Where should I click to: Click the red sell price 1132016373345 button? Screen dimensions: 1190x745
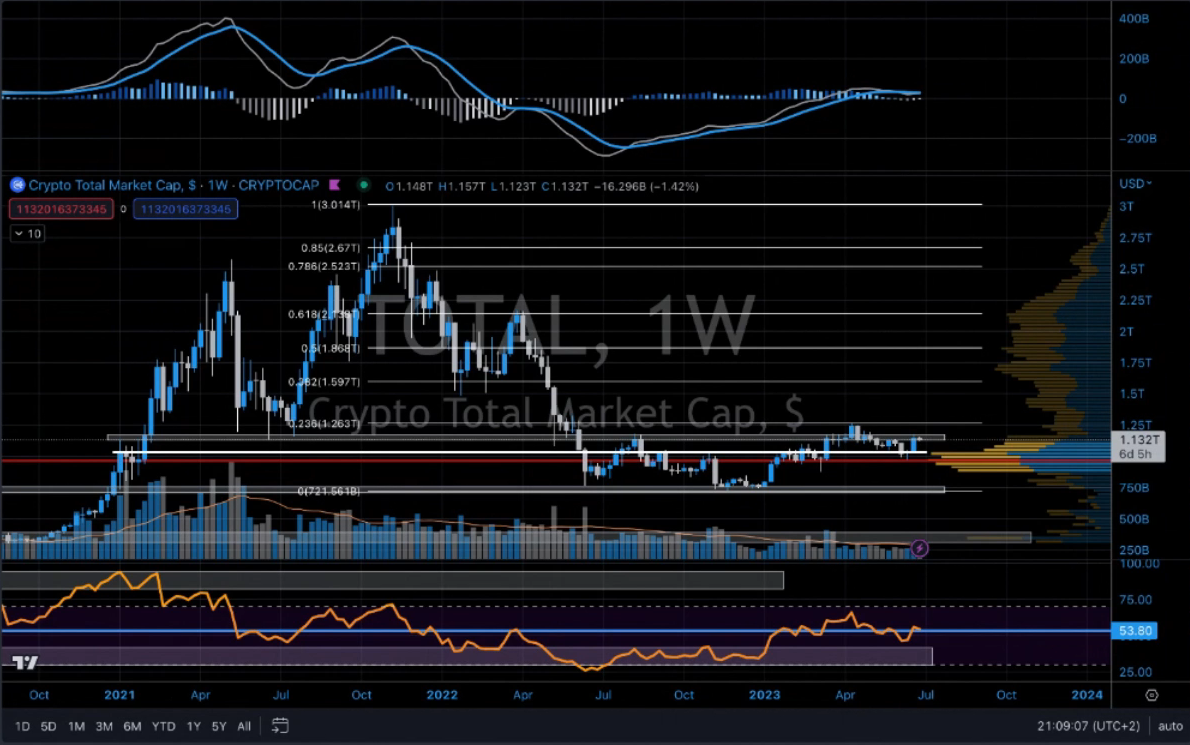(58, 209)
